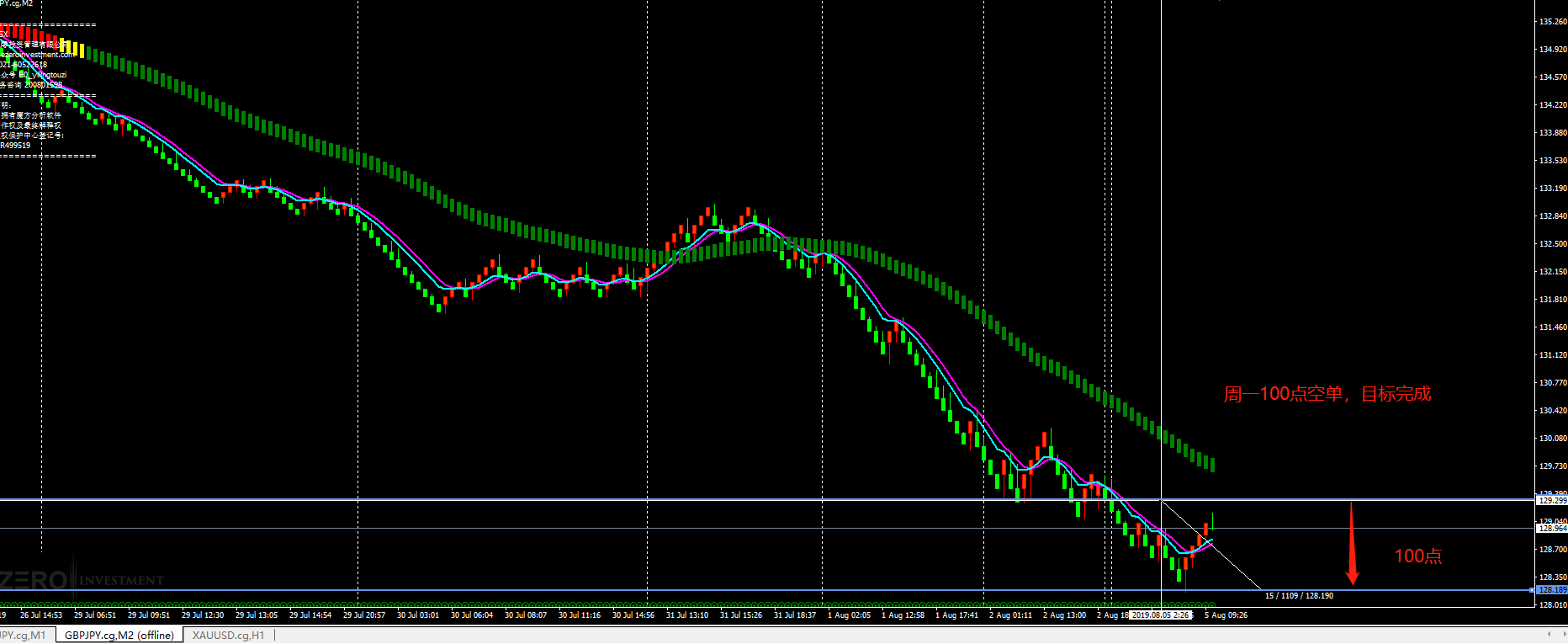Viewport: 1568px width, 644px height.
Task: Click the ZERO INVESTMENT watermark logo
Action: 82,580
